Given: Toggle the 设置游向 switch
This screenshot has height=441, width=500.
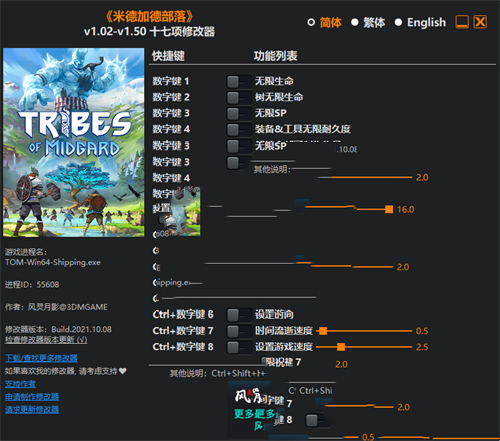Looking at the screenshot, I should (239, 315).
